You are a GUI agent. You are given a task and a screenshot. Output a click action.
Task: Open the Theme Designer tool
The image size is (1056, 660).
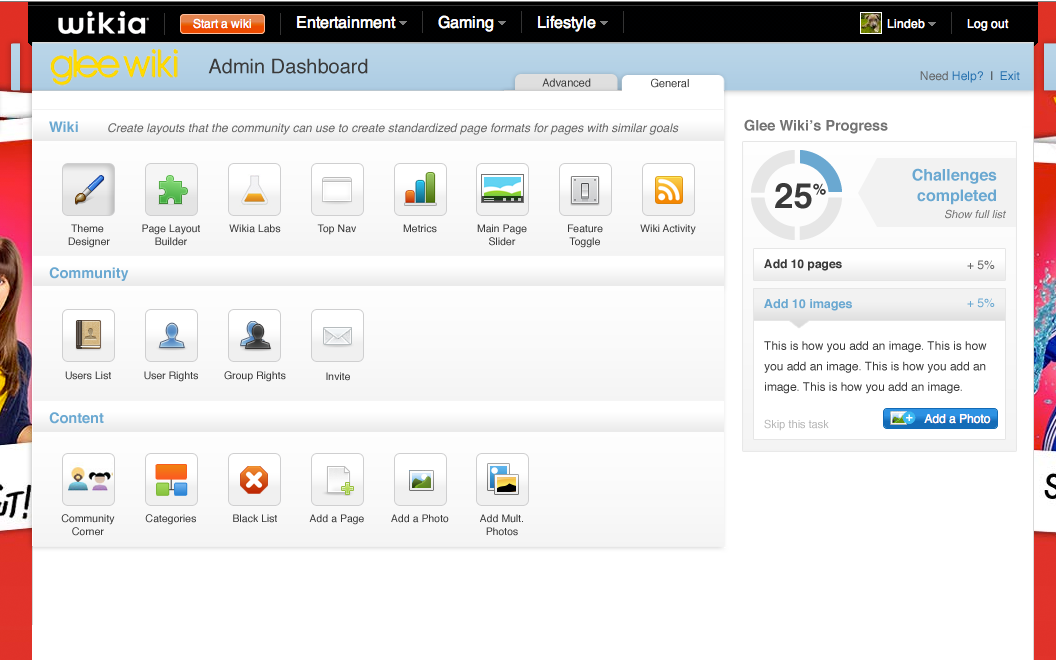pos(88,190)
